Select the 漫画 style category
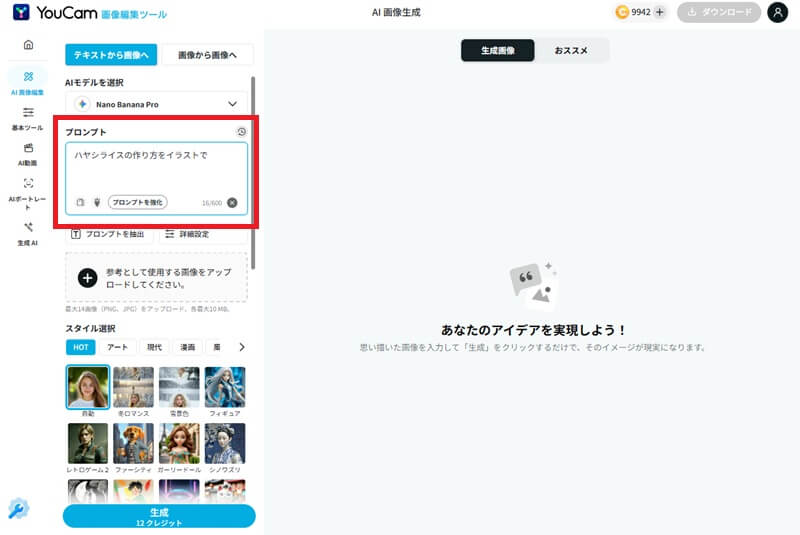This screenshot has height=535, width=800. [188, 347]
